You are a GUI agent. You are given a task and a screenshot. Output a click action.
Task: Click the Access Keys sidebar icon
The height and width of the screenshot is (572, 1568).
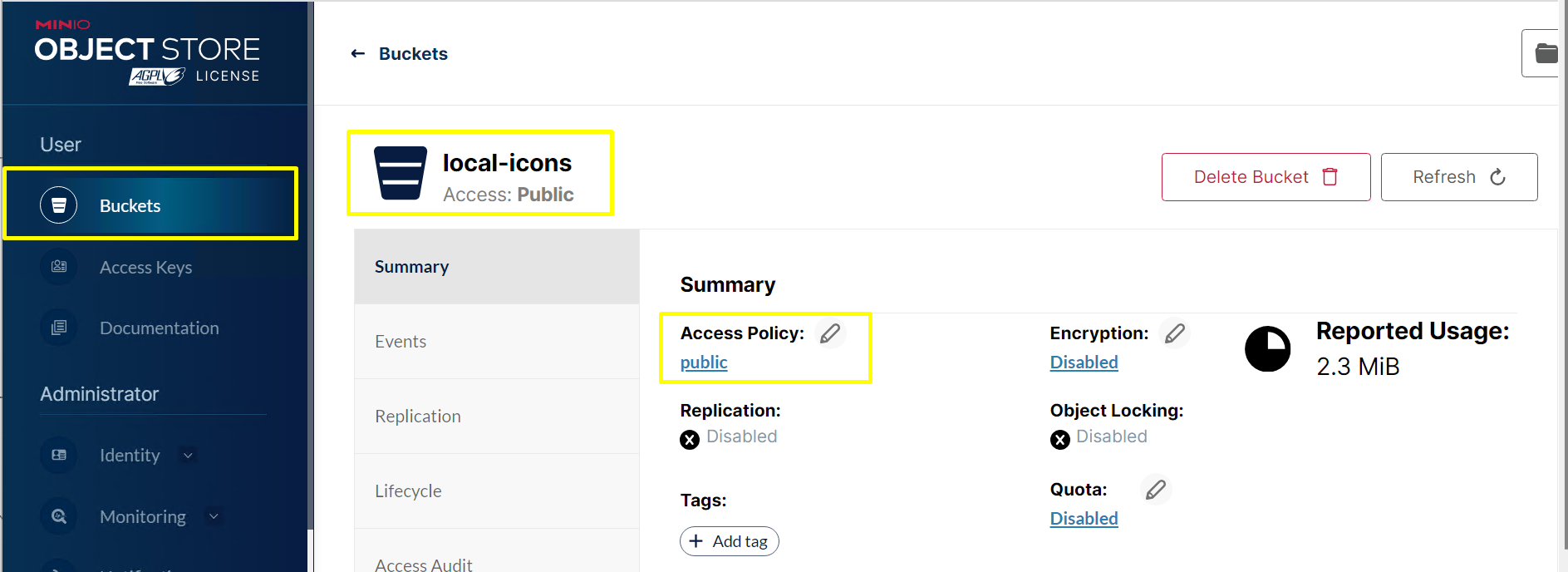coord(59,267)
